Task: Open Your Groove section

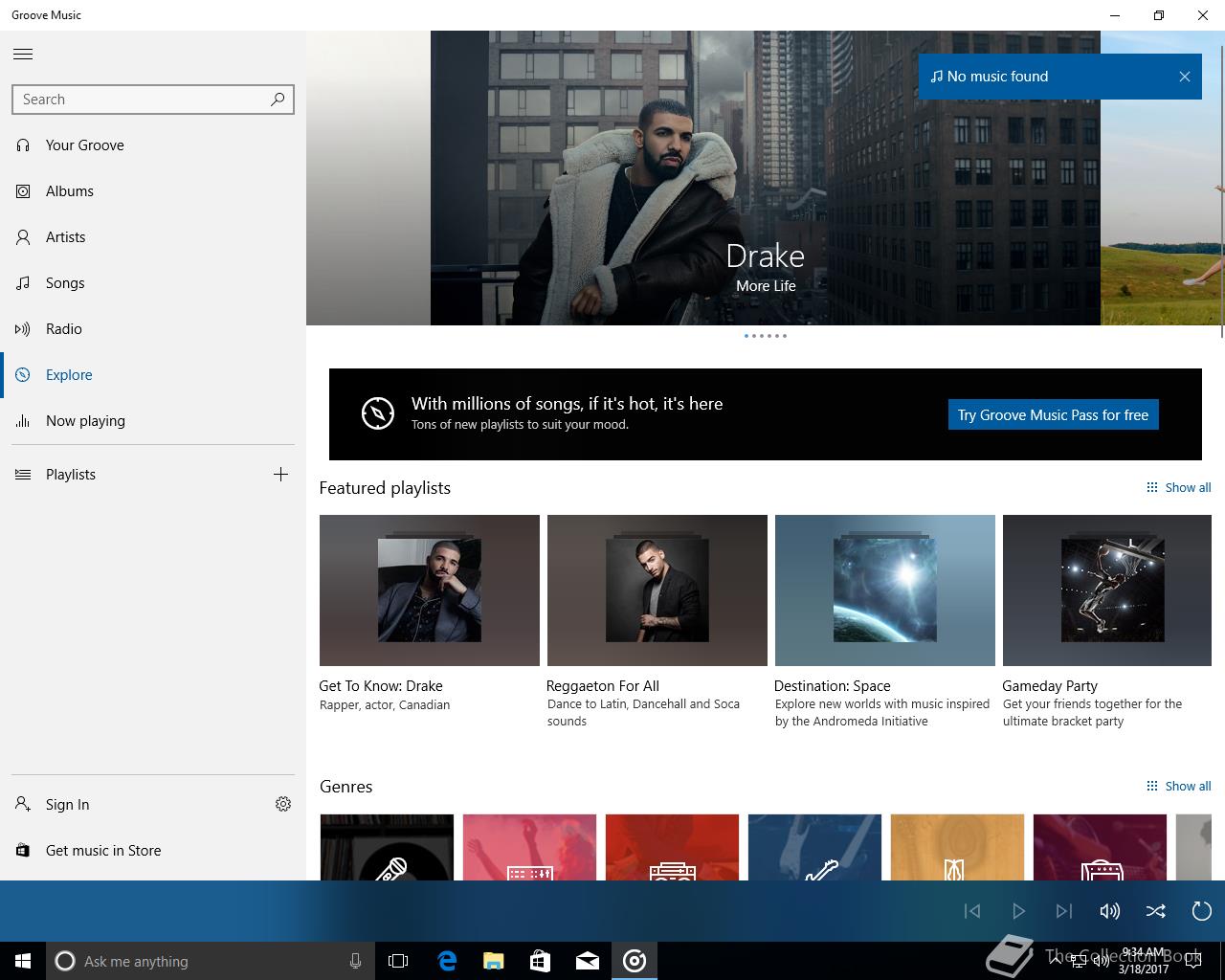Action: [x=153, y=145]
